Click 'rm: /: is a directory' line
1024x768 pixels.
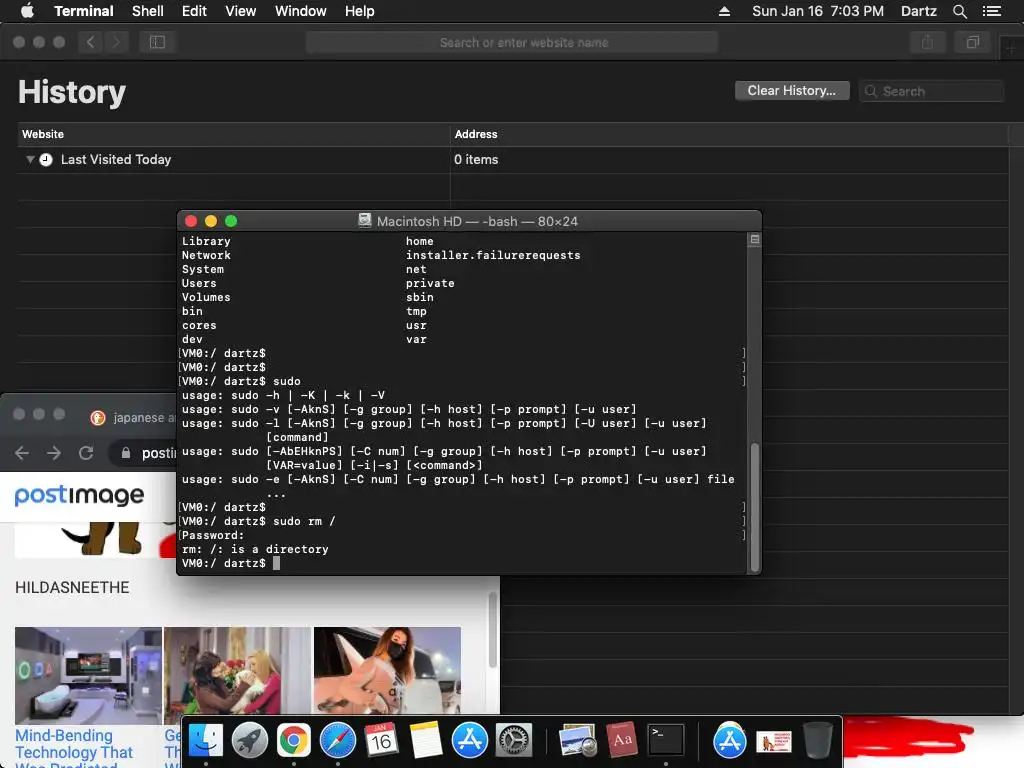[255, 549]
